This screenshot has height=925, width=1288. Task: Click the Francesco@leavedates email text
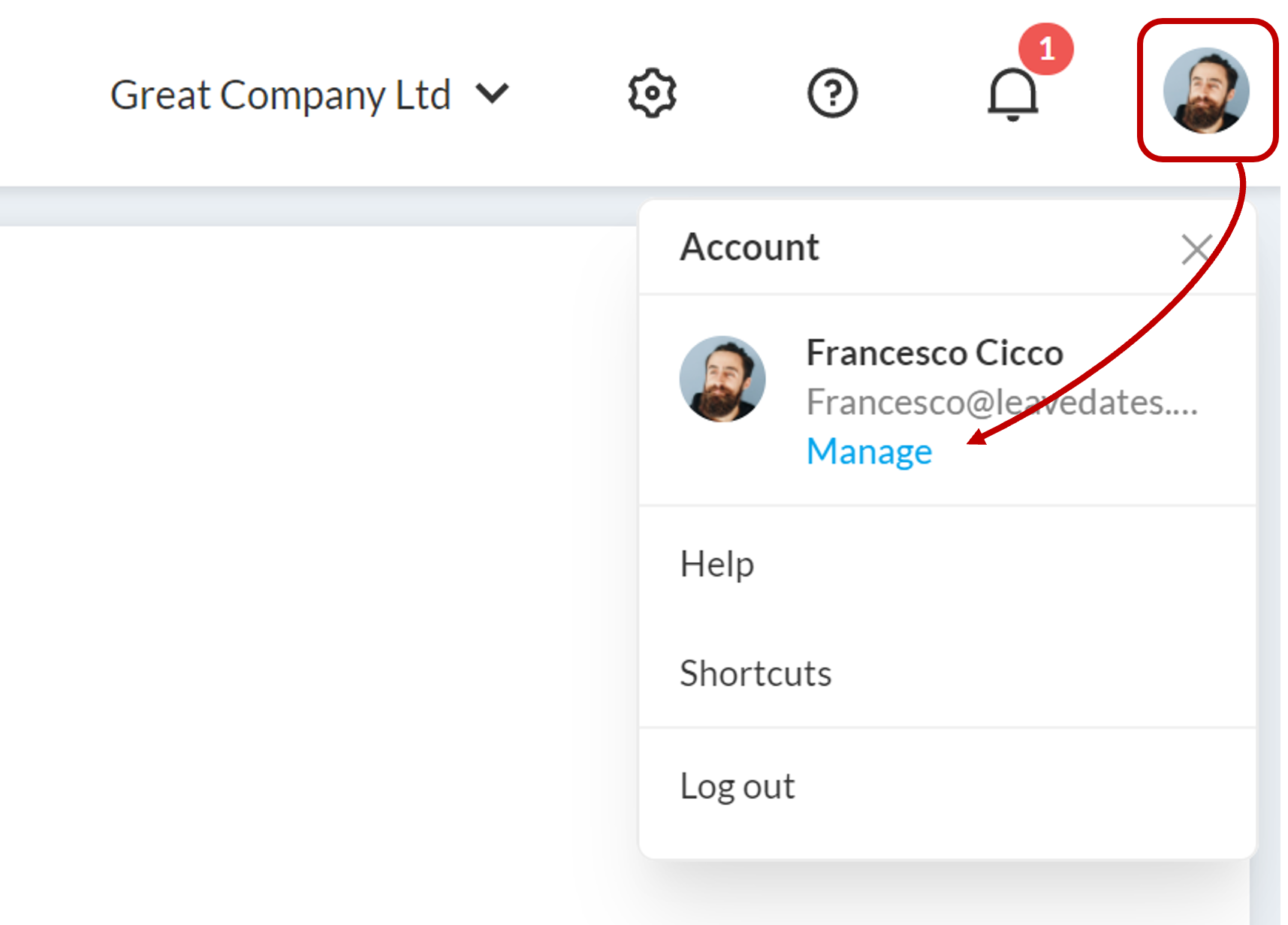click(1002, 402)
